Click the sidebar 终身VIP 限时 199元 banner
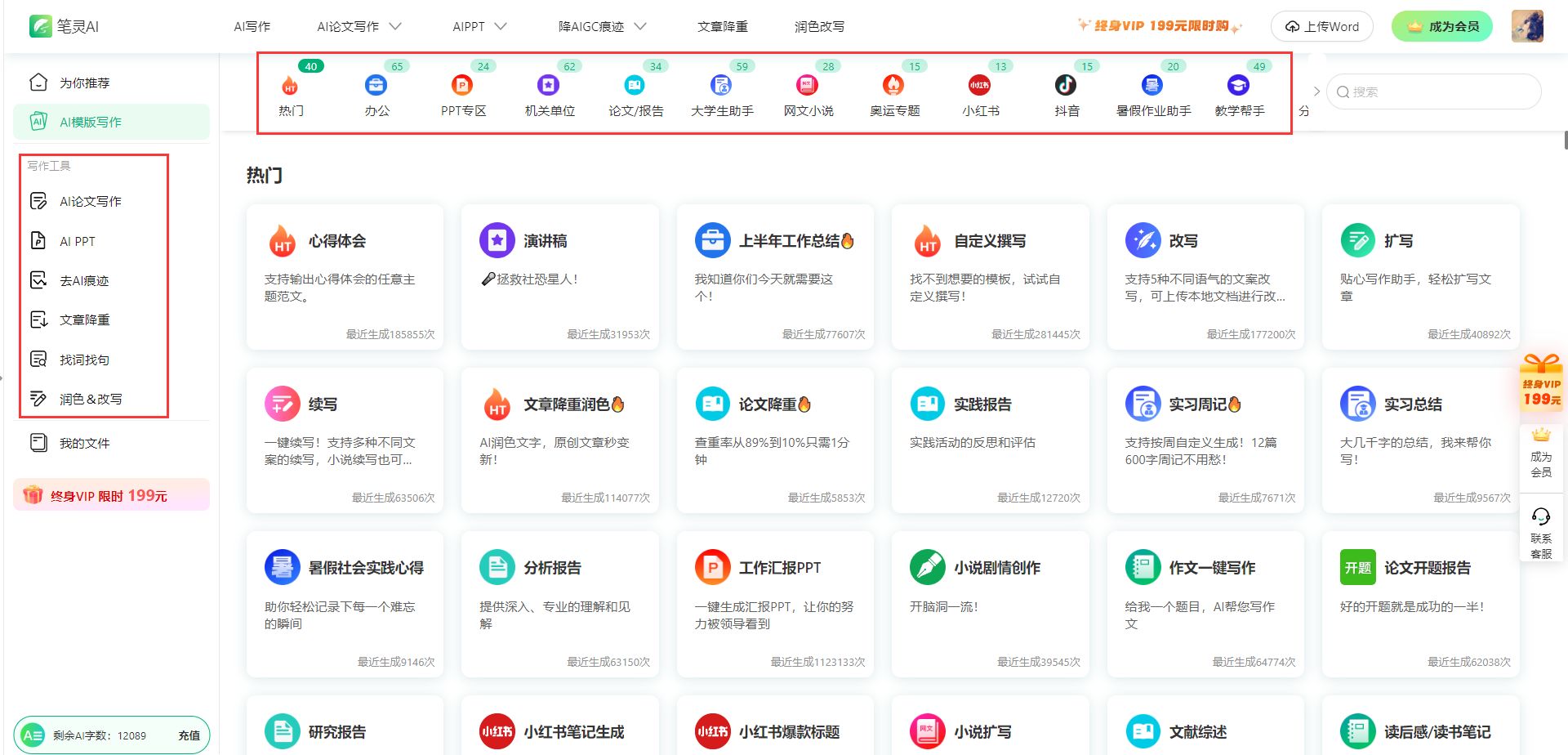 click(x=111, y=495)
